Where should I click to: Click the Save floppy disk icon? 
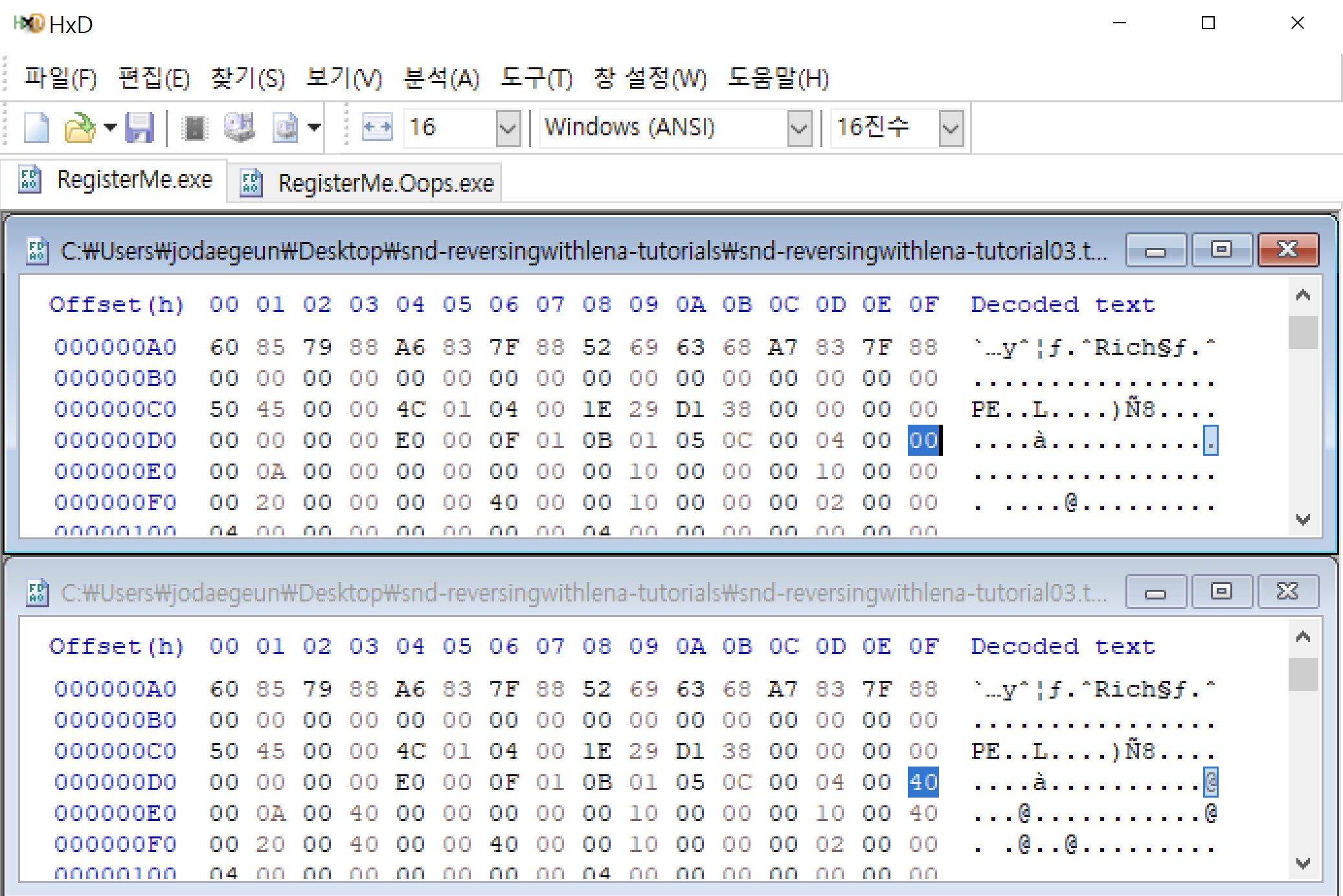tap(139, 127)
